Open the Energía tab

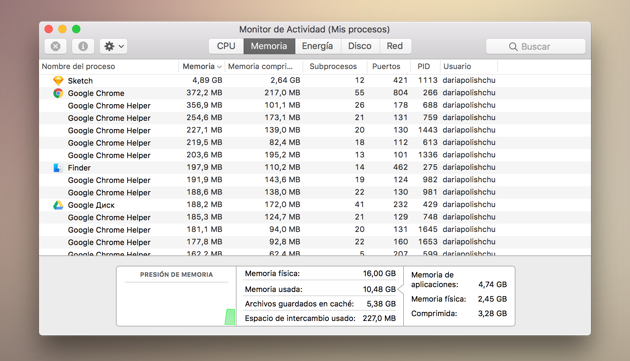click(317, 46)
